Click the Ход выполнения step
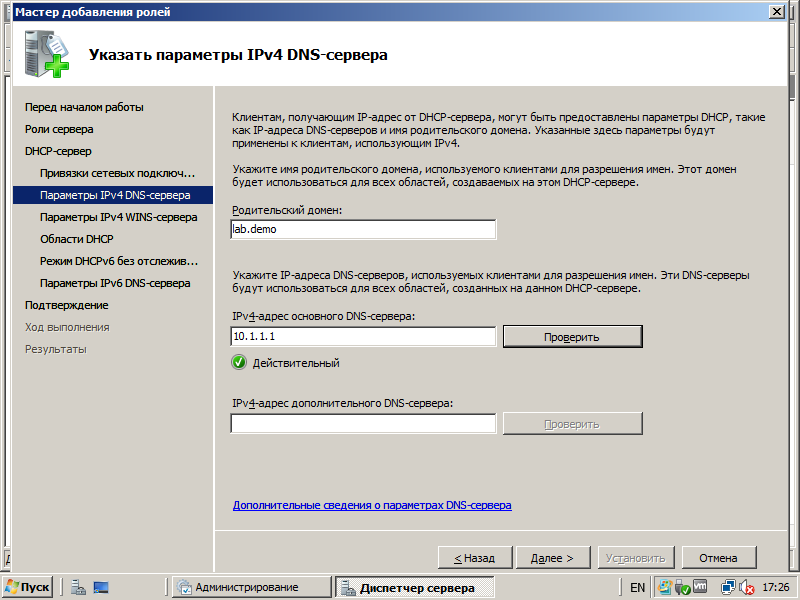Viewport: 800px width, 600px height. pos(67,327)
